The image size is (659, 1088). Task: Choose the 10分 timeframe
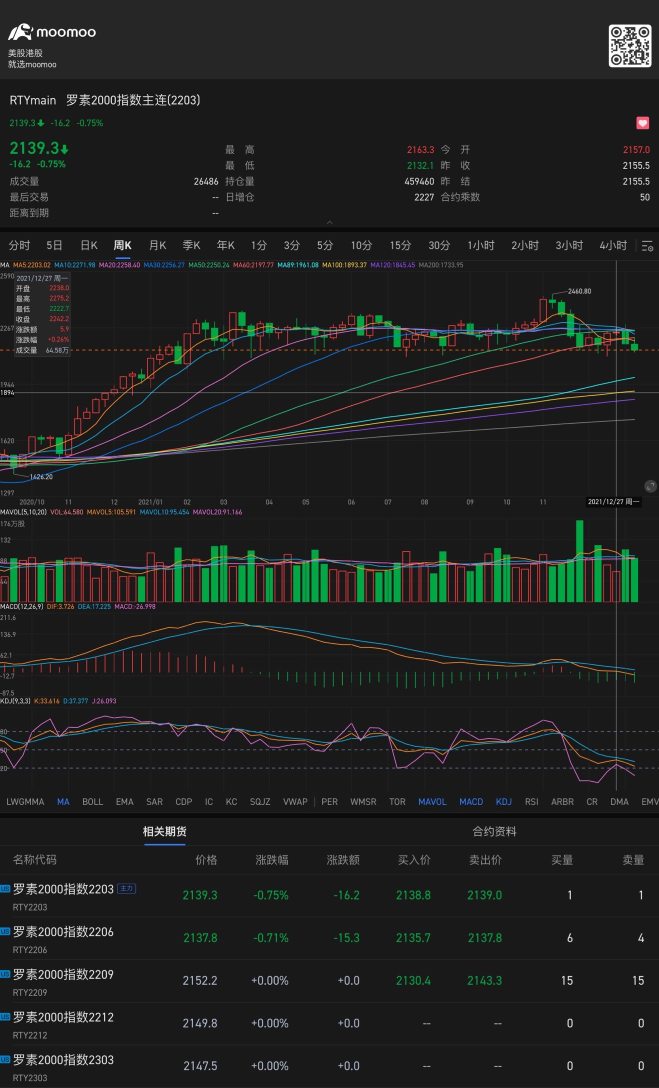coord(361,246)
